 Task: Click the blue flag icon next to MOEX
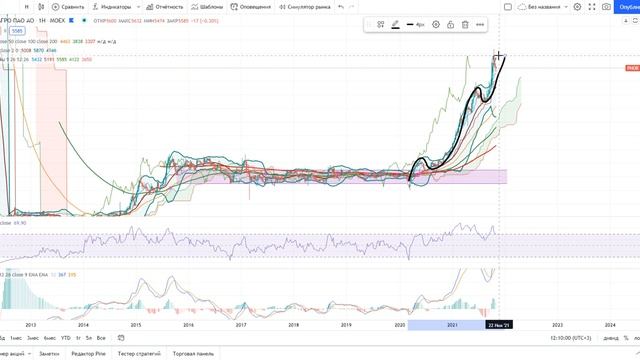click(x=71, y=20)
